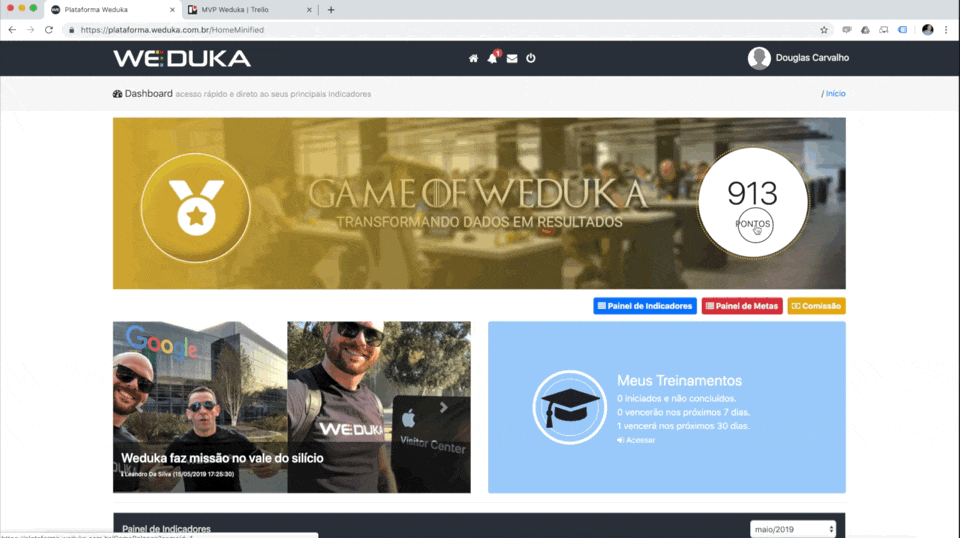Click the dashboard gauge icon
Screen dimensions: 960x538
pos(118,94)
